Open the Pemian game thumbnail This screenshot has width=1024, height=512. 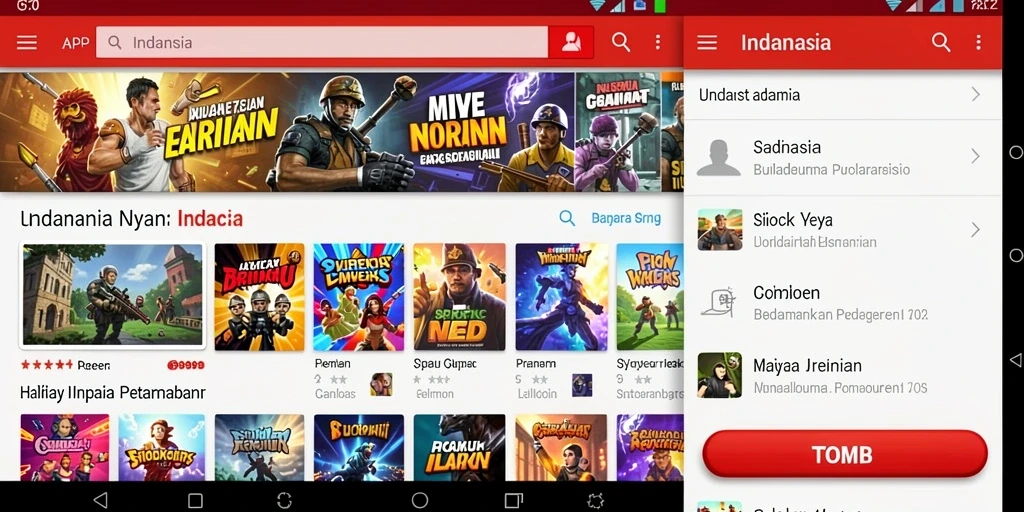(359, 296)
